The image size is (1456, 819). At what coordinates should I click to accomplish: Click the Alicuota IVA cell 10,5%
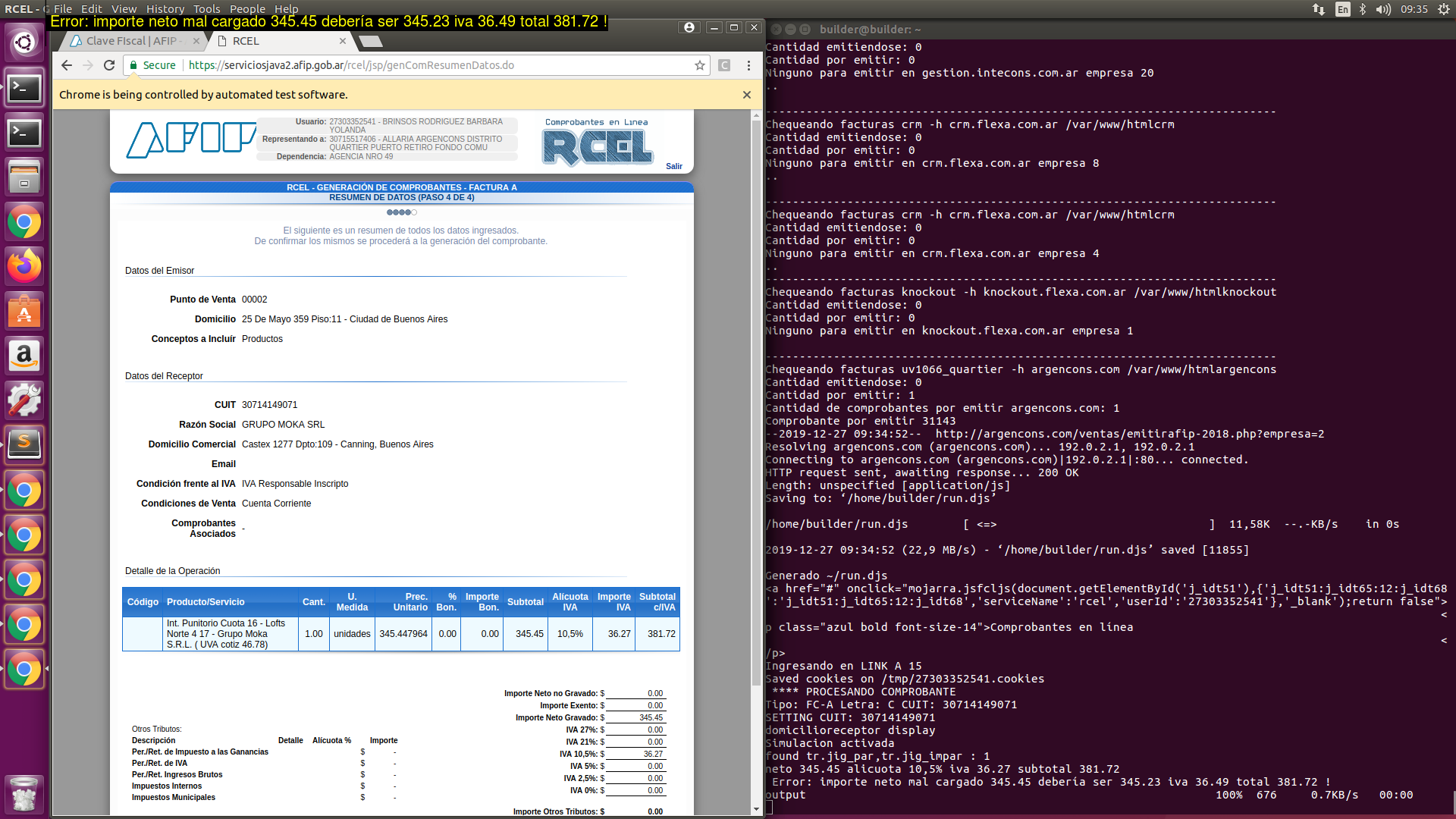tap(570, 634)
